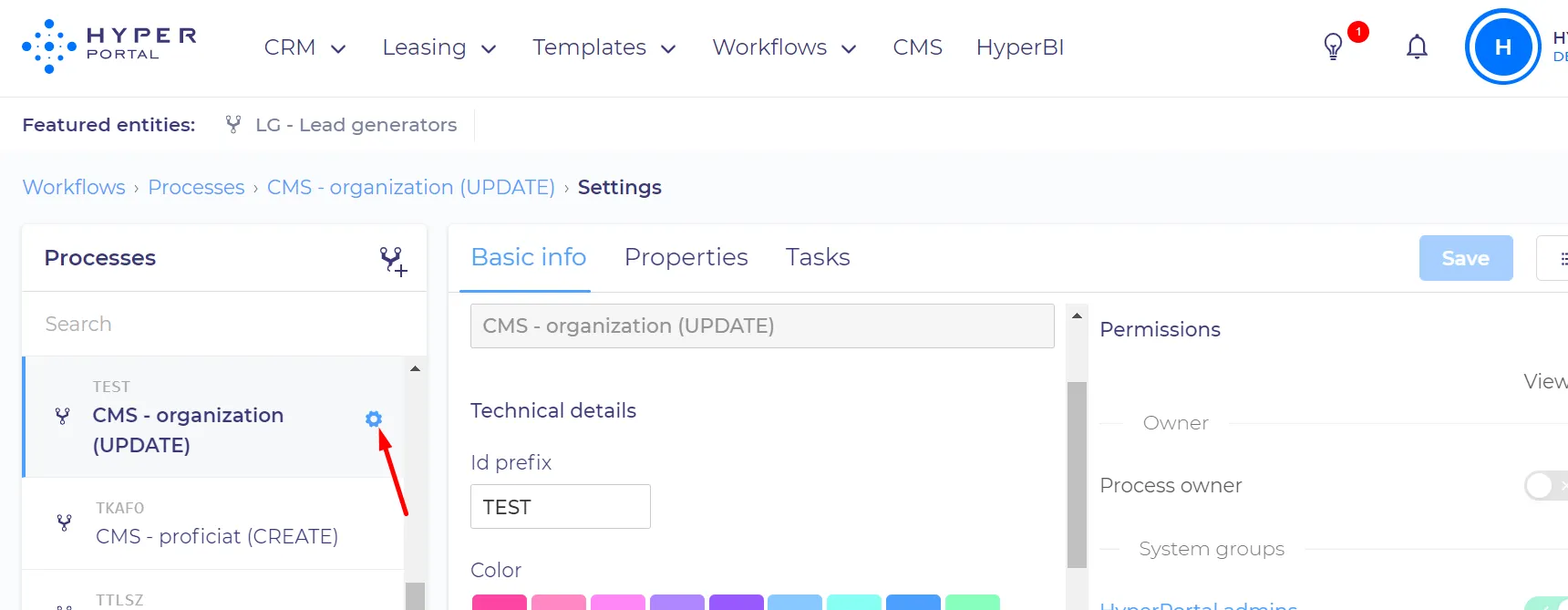
Task: Switch to the Properties tab
Action: click(686, 257)
